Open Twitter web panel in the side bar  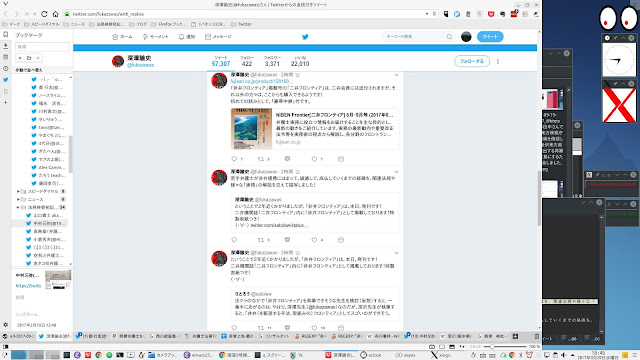(x=5, y=80)
